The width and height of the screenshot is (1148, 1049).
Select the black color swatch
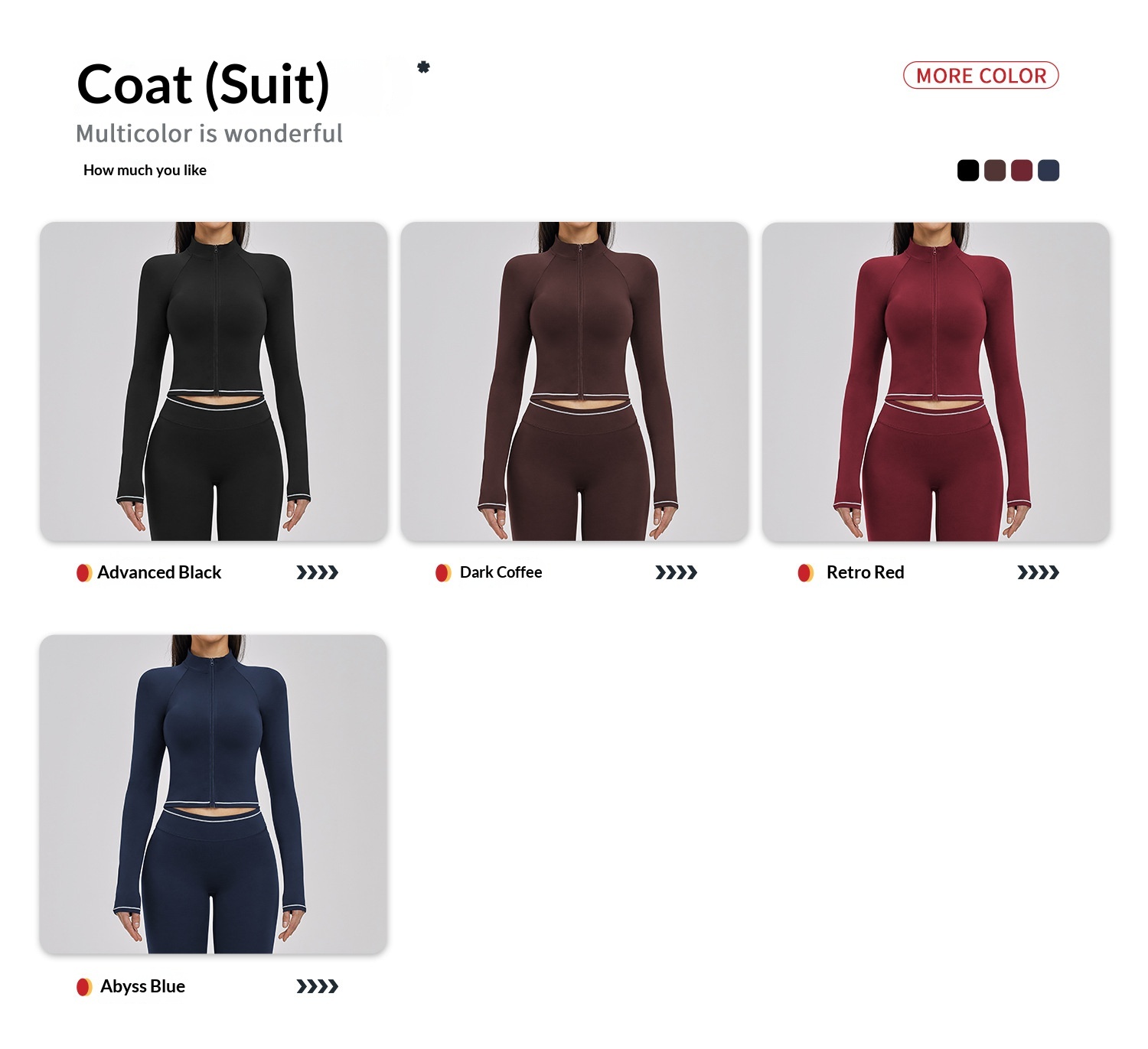968,170
